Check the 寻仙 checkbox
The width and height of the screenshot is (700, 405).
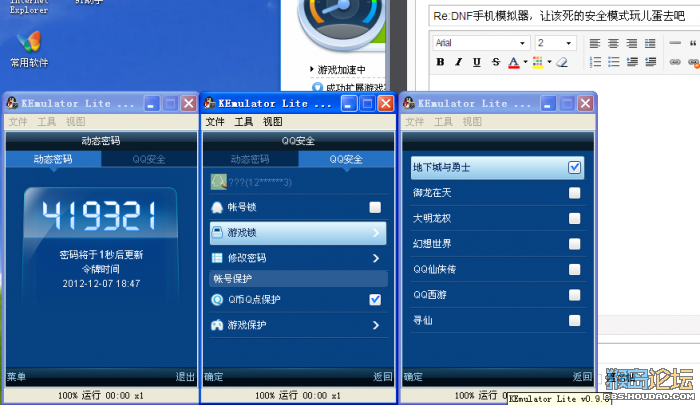coord(575,321)
